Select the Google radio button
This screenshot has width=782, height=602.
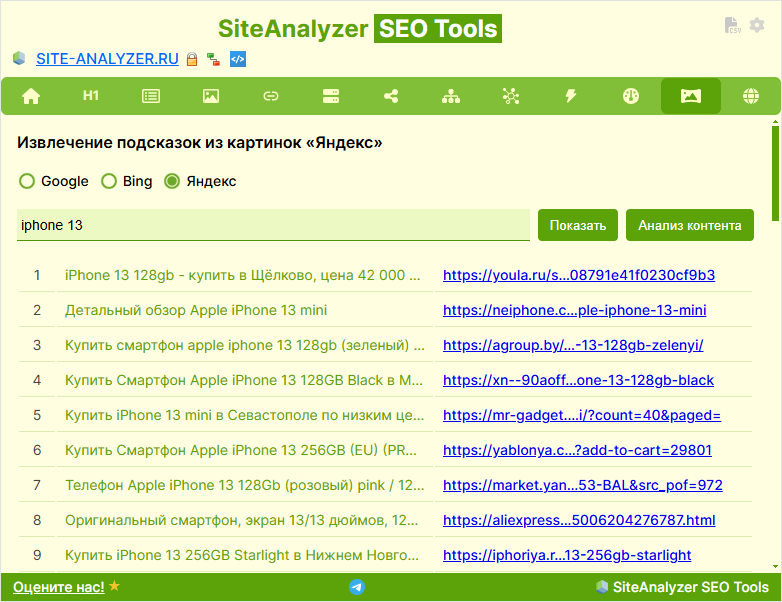[x=27, y=181]
